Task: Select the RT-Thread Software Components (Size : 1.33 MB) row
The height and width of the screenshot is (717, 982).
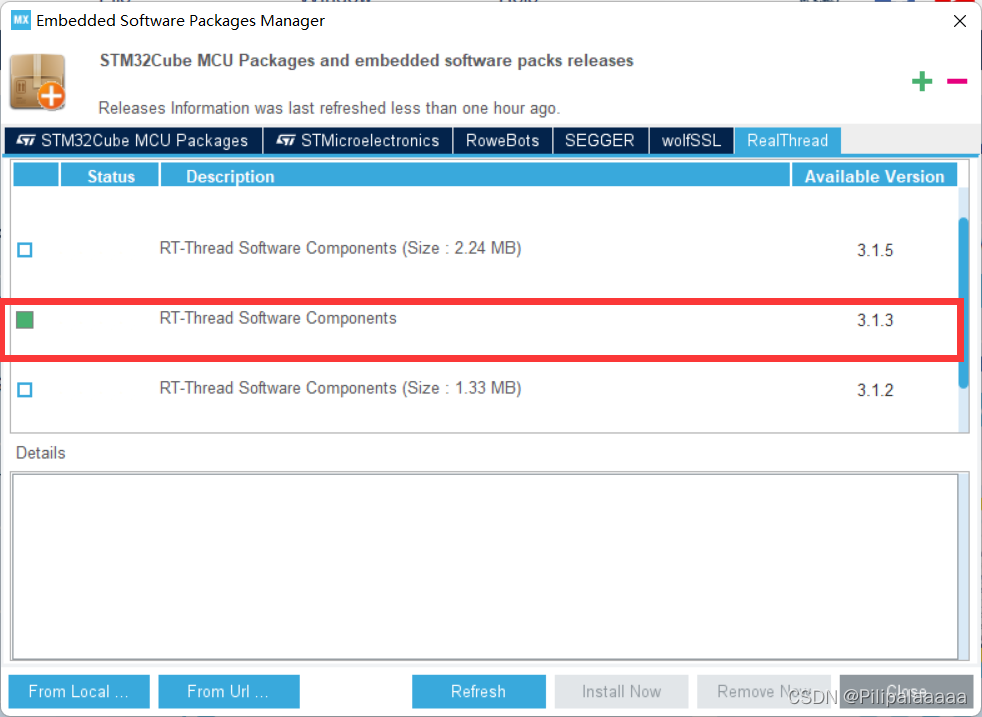Action: pyautogui.click(x=485, y=389)
